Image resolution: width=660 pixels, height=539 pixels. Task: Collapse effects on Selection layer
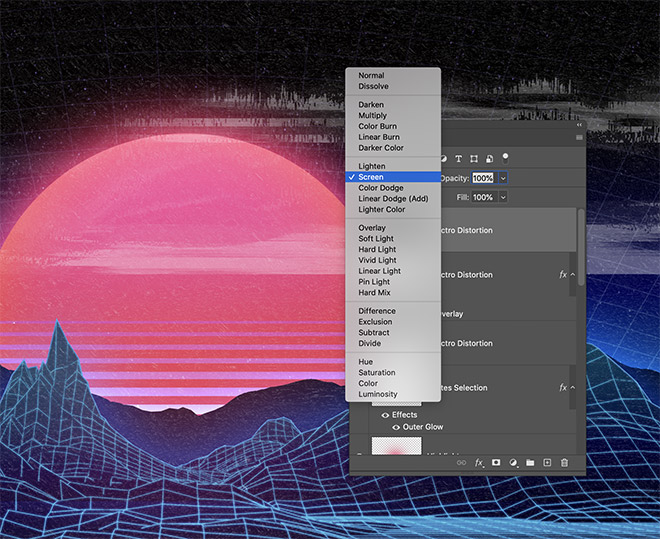[572, 387]
